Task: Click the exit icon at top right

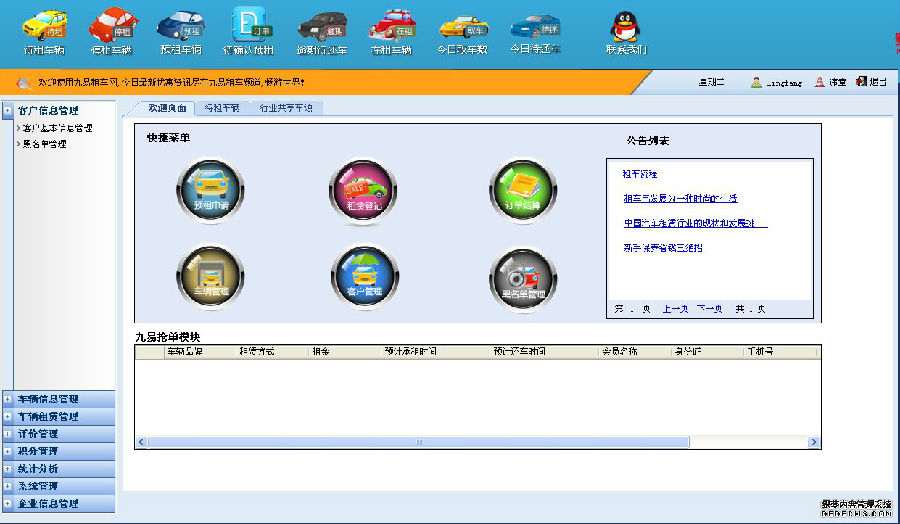Action: pyautogui.click(x=870, y=82)
